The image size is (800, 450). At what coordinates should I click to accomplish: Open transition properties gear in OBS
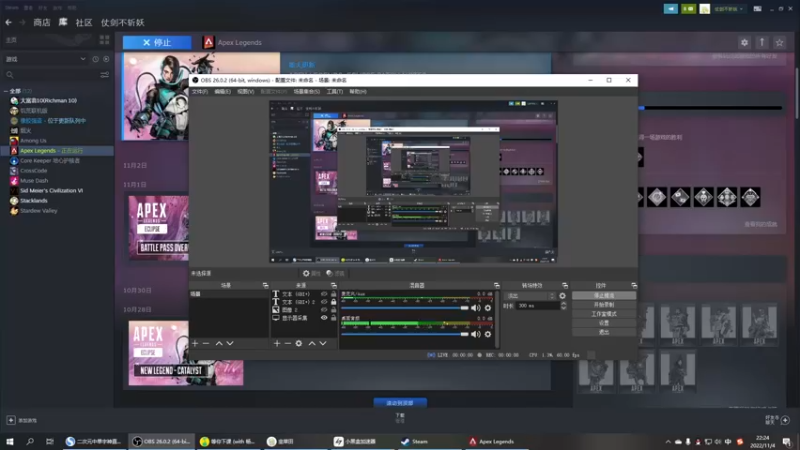click(562, 296)
